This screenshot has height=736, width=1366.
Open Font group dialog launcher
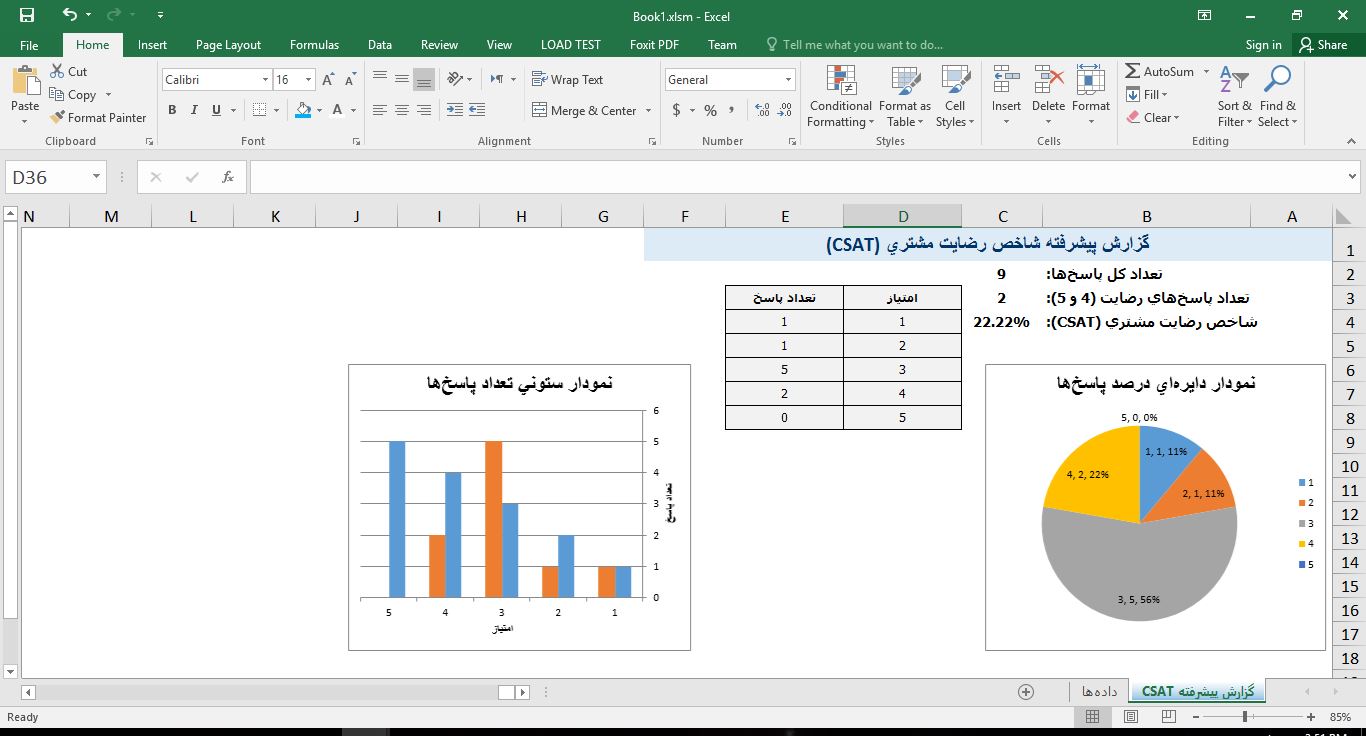[x=356, y=142]
